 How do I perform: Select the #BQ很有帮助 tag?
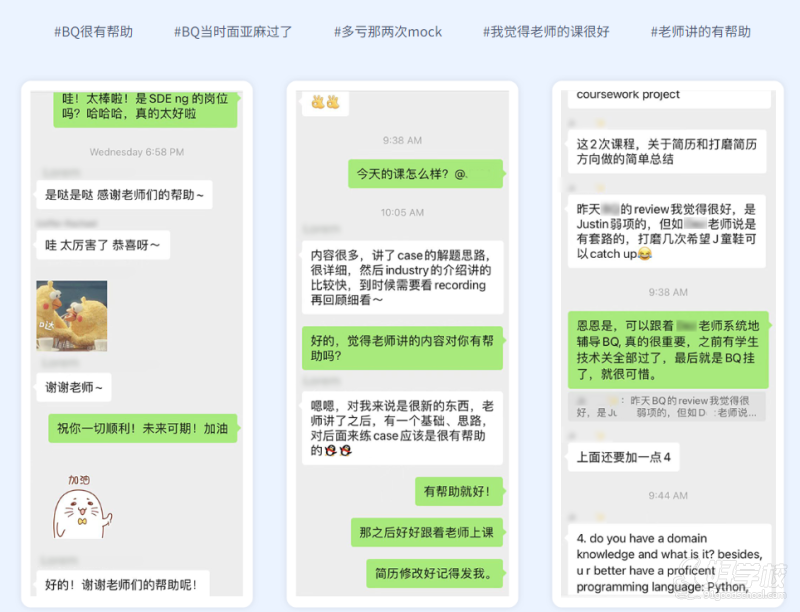coord(93,32)
